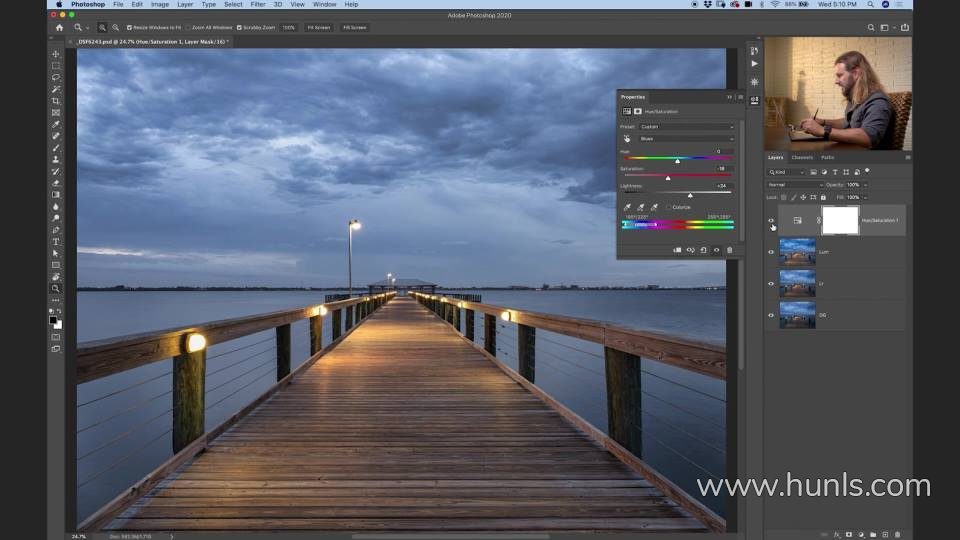Select the Path Selection tool
The width and height of the screenshot is (960, 540).
pos(56,253)
